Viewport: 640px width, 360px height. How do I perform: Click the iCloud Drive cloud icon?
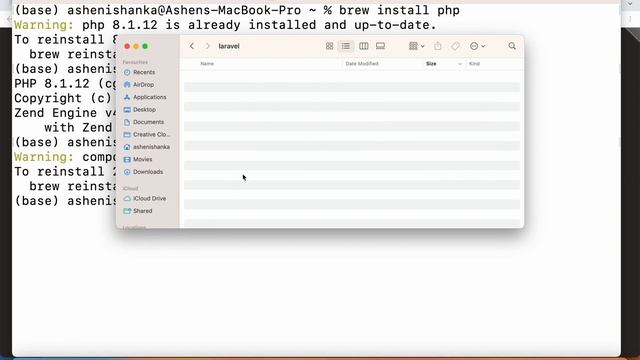[127, 198]
